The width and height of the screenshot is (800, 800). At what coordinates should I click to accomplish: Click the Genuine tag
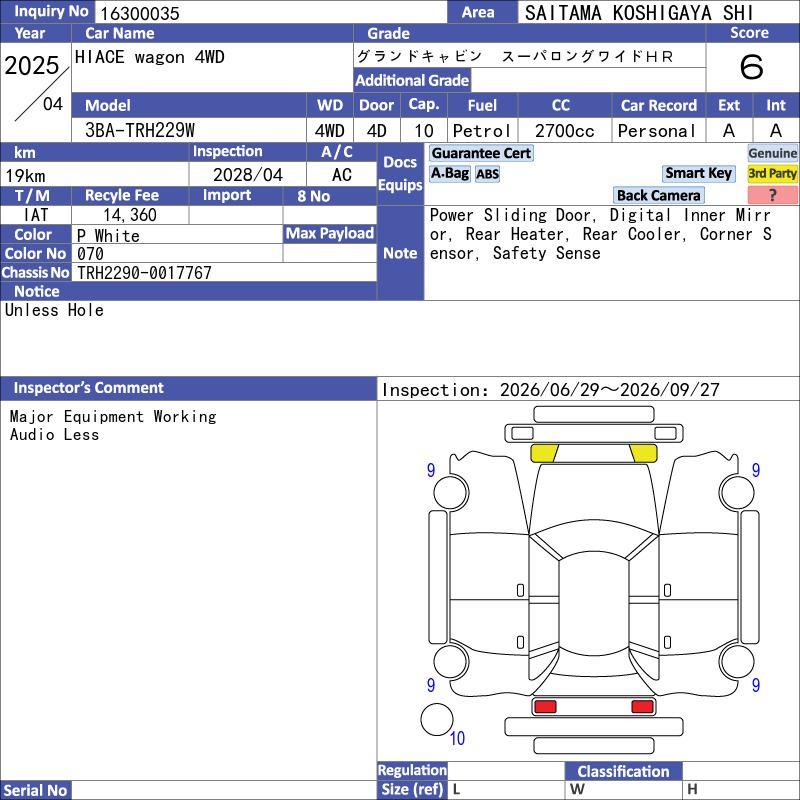[x=772, y=153]
